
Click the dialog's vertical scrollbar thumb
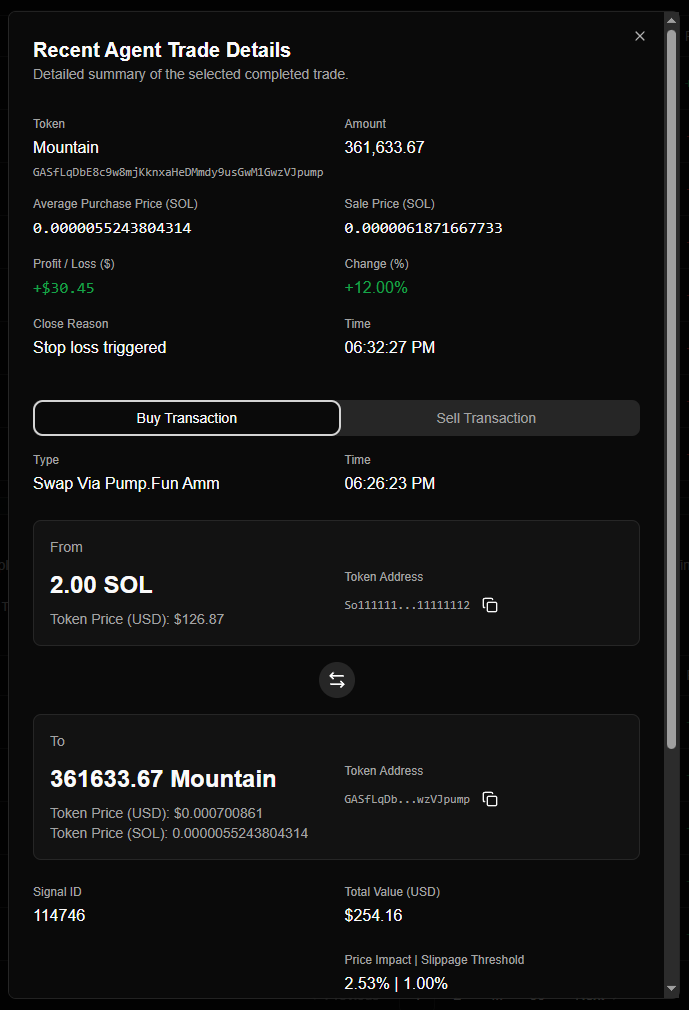671,390
